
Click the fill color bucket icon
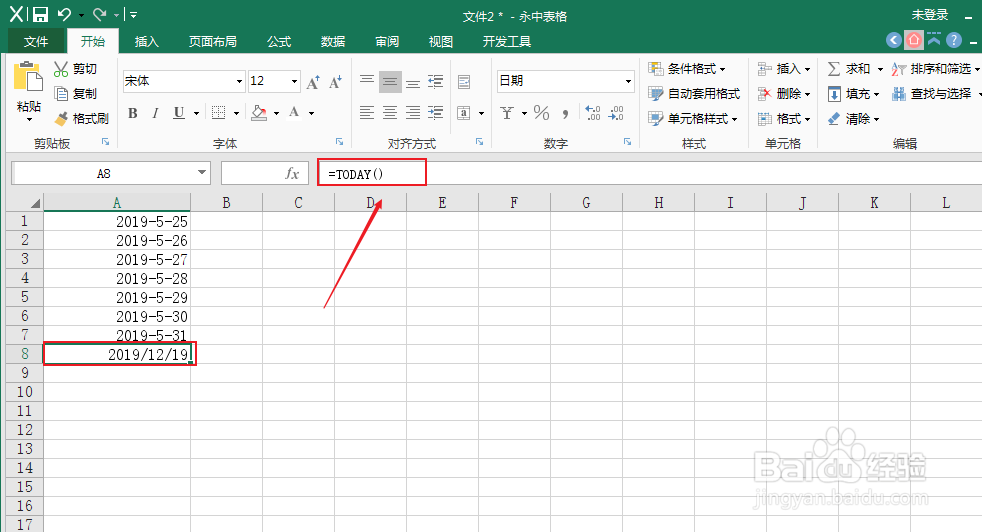(x=259, y=113)
